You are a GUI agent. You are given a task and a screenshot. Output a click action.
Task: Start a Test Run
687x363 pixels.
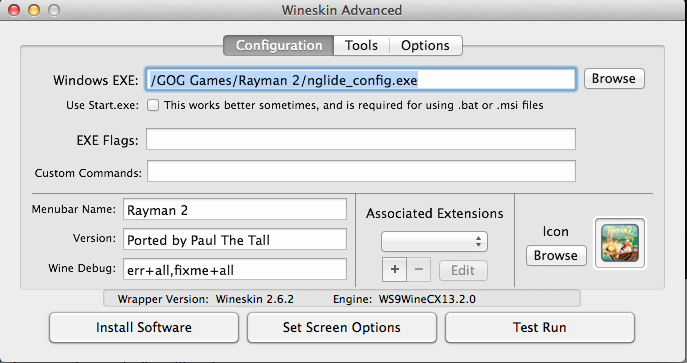click(x=540, y=328)
